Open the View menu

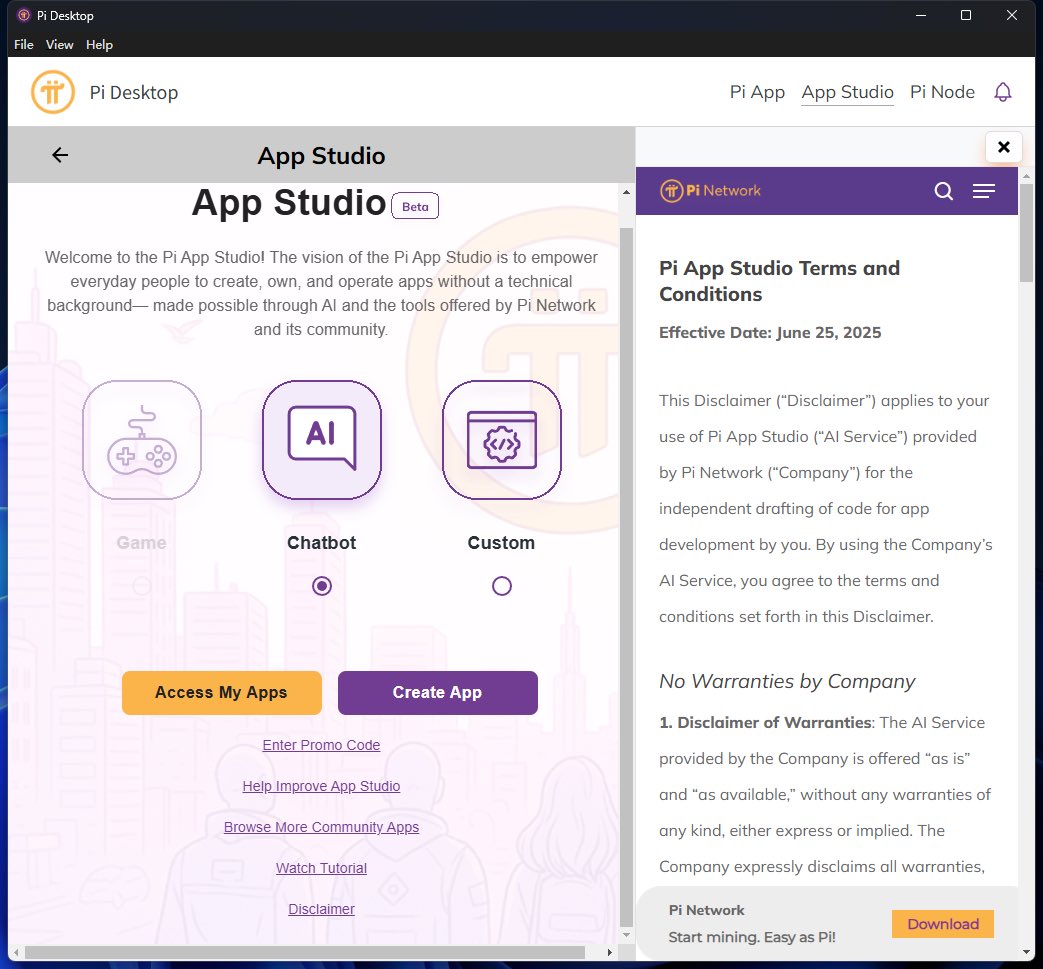click(x=59, y=45)
